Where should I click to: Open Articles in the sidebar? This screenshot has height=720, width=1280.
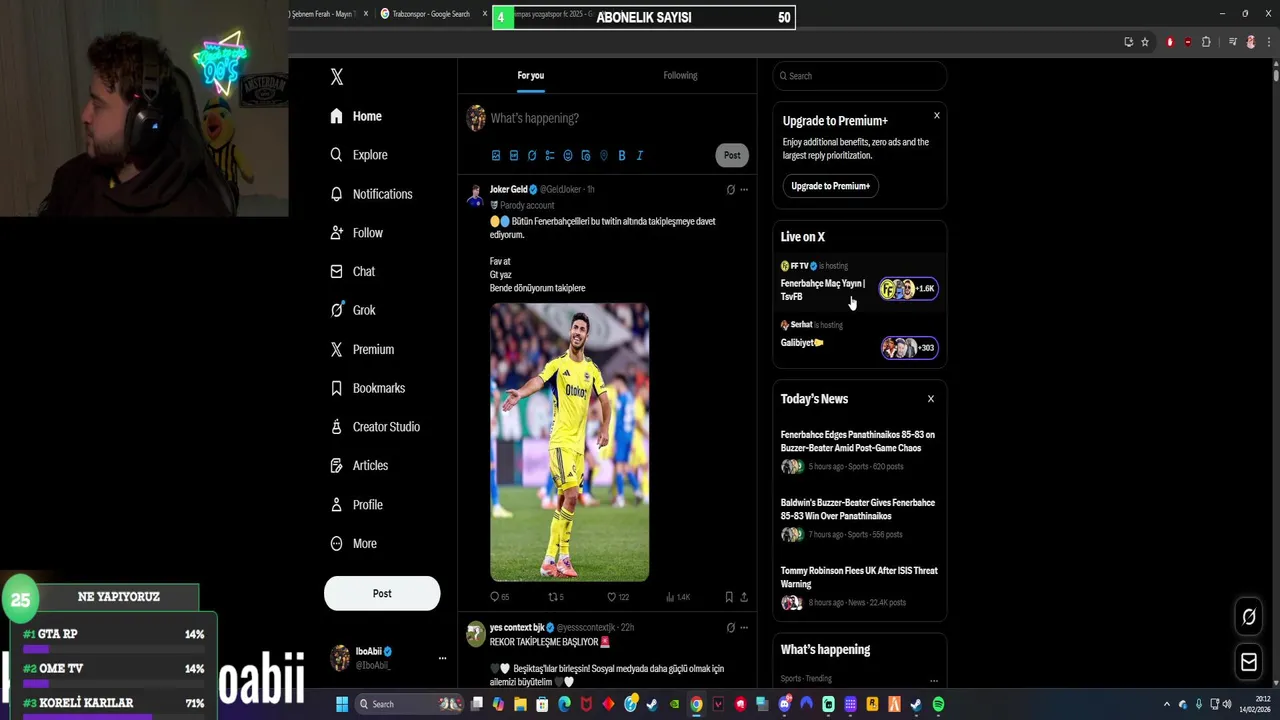(x=358, y=466)
